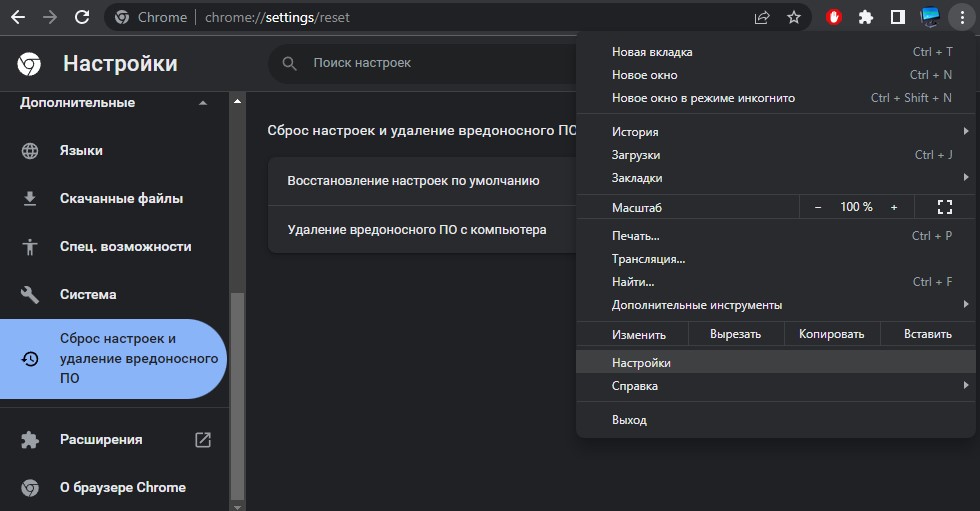Bookmark this page with the star icon
This screenshot has width=980, height=511.
pos(794,17)
